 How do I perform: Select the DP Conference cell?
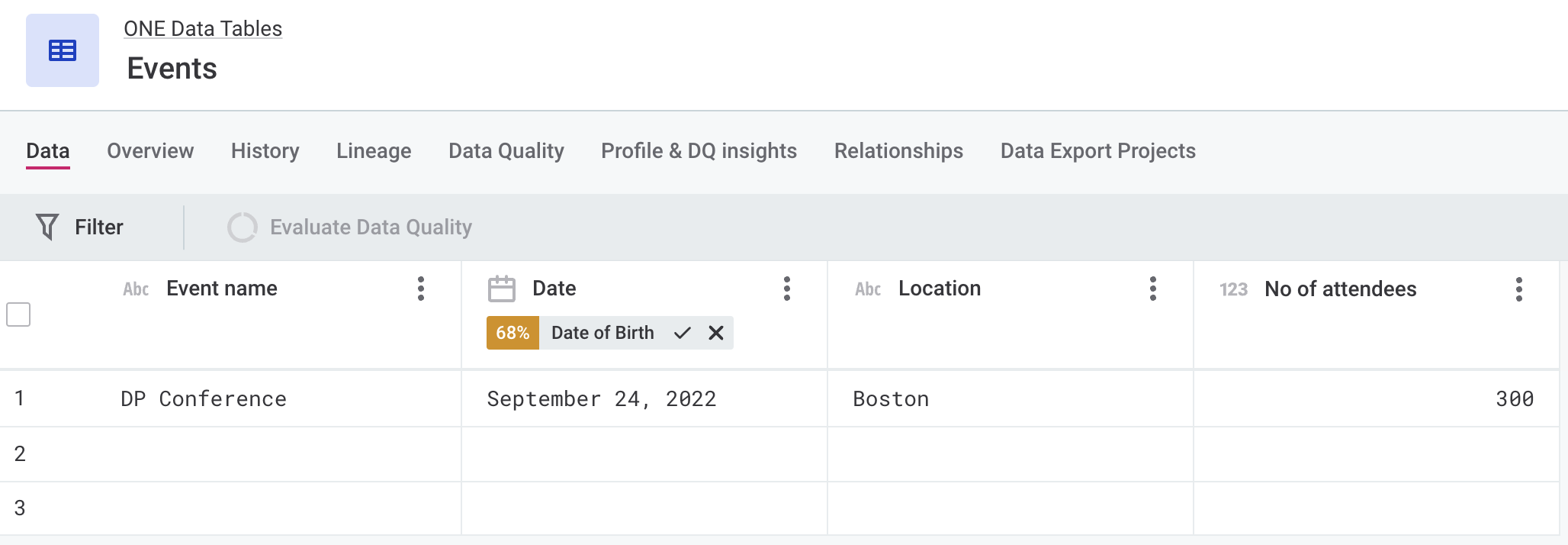204,399
